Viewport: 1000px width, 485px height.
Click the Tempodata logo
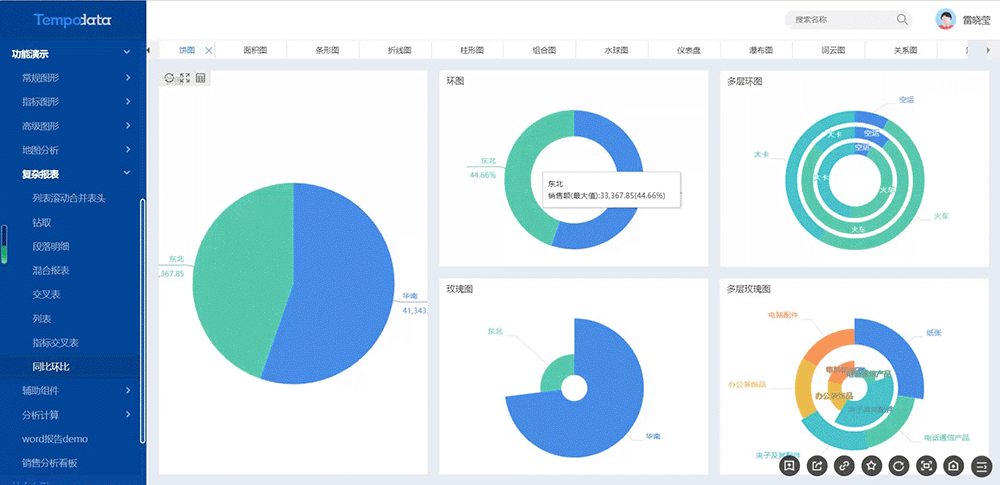(x=73, y=20)
